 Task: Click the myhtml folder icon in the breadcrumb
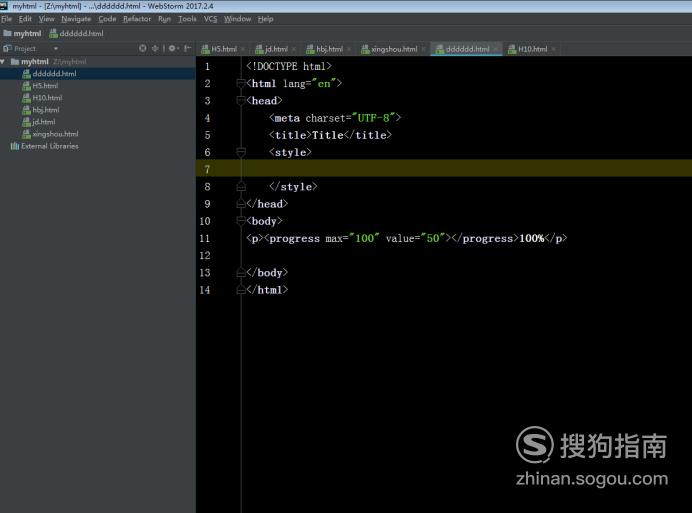[x=7, y=34]
